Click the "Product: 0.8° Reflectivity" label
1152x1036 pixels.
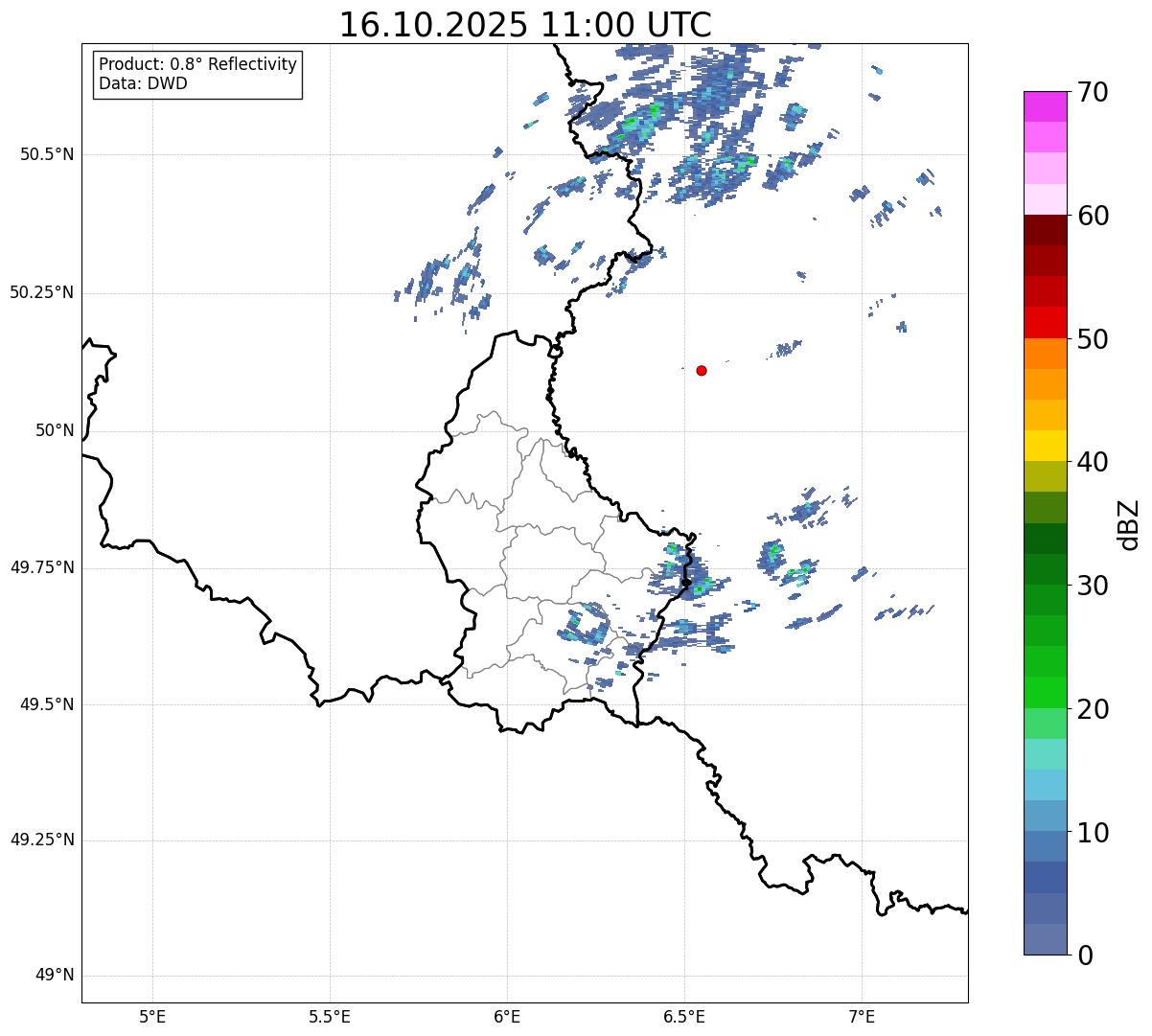coord(198,64)
